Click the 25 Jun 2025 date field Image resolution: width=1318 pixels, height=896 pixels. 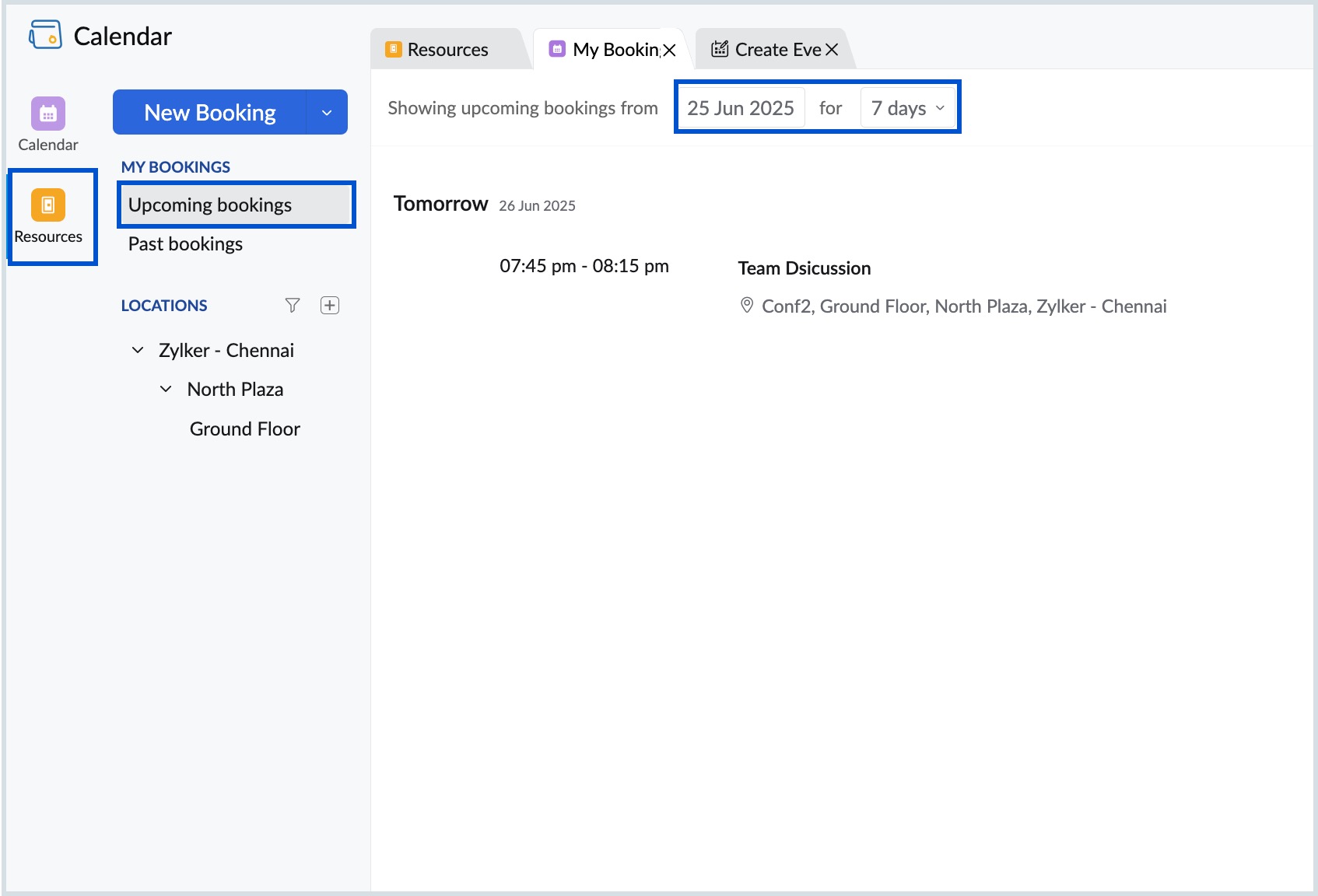coord(741,108)
